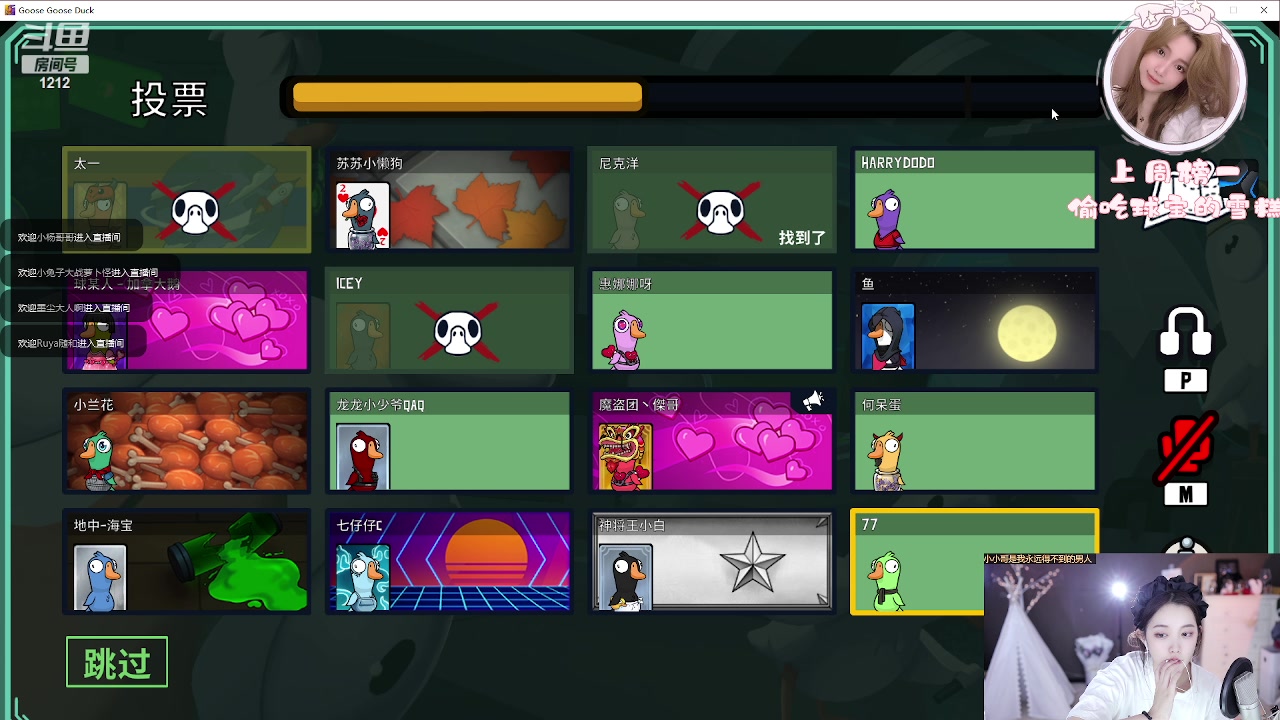Click the 跳过 skip vote button
The height and width of the screenshot is (720, 1280).
click(117, 662)
